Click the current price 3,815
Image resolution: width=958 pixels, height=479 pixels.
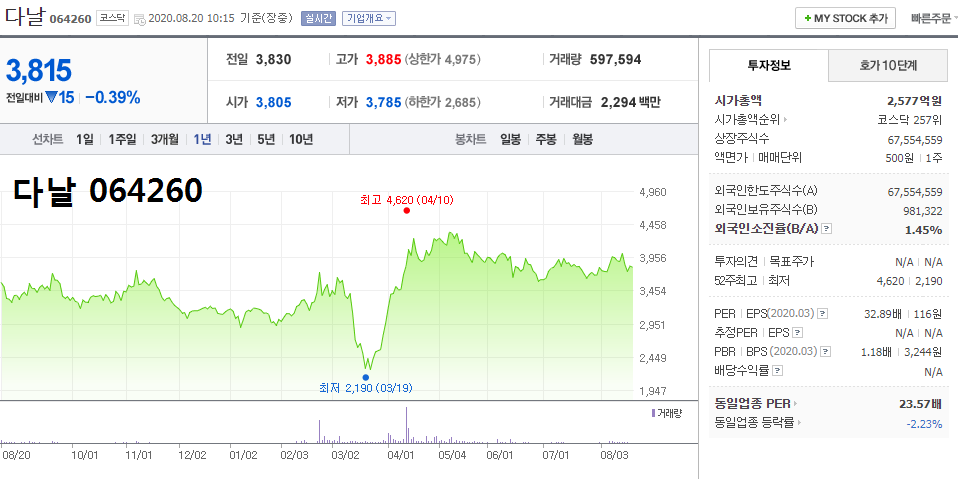pyautogui.click(x=39, y=71)
